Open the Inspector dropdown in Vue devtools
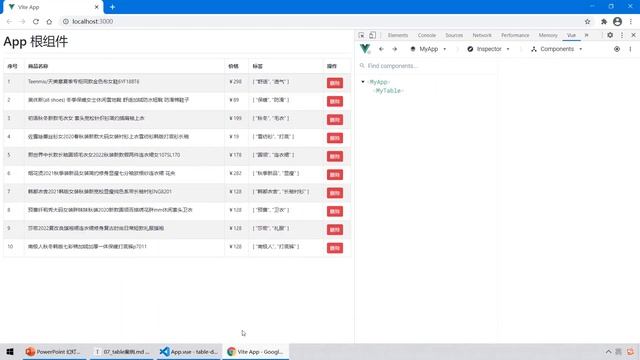Image resolution: width=640 pixels, height=360 pixels. click(x=489, y=49)
